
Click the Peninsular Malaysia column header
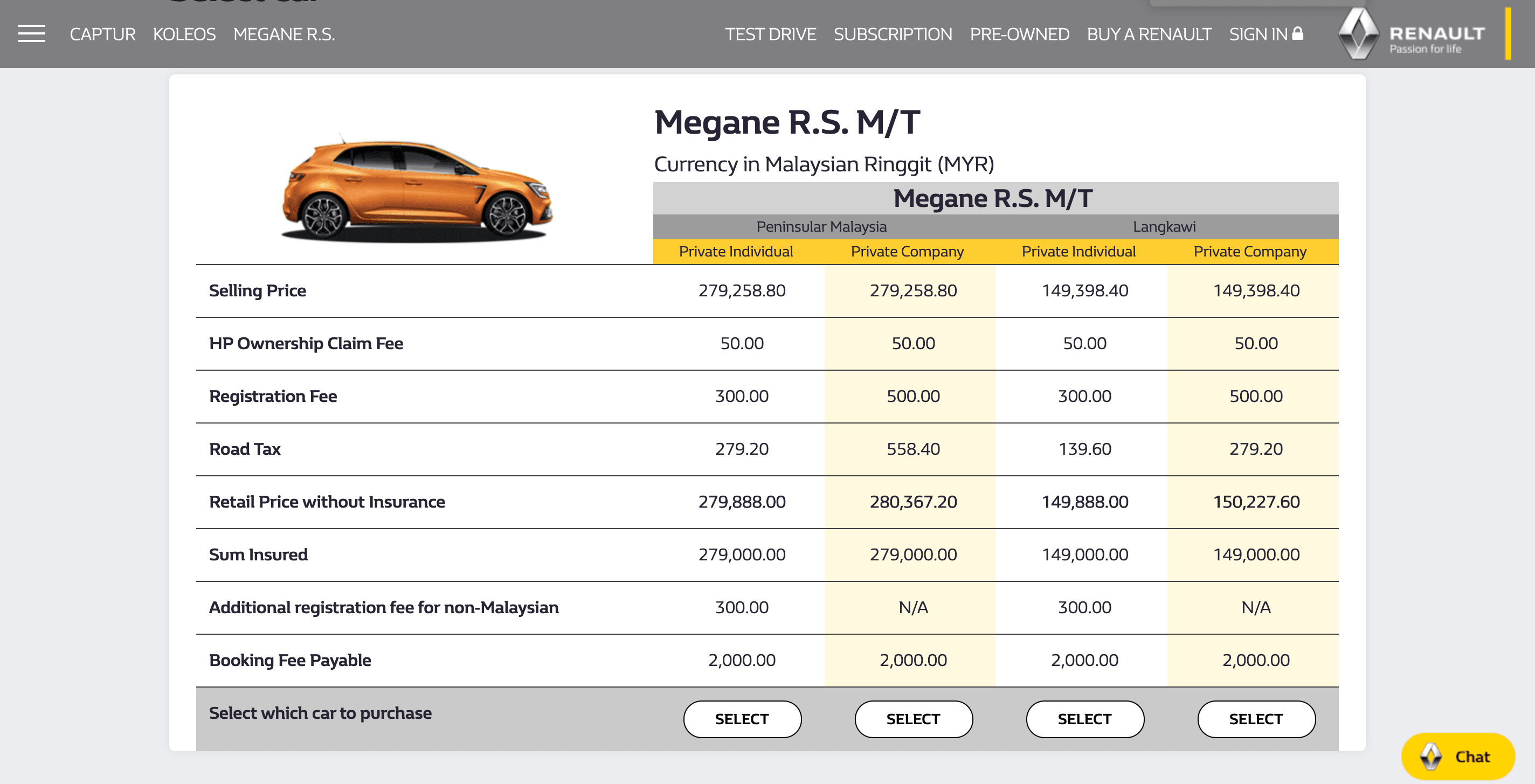[821, 227]
